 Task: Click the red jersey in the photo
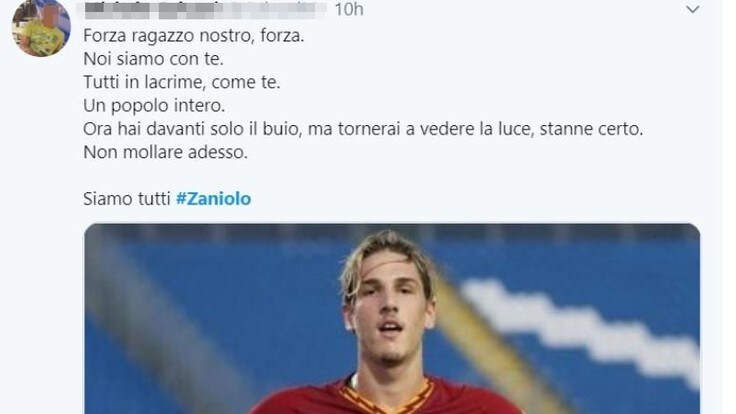click(x=387, y=397)
